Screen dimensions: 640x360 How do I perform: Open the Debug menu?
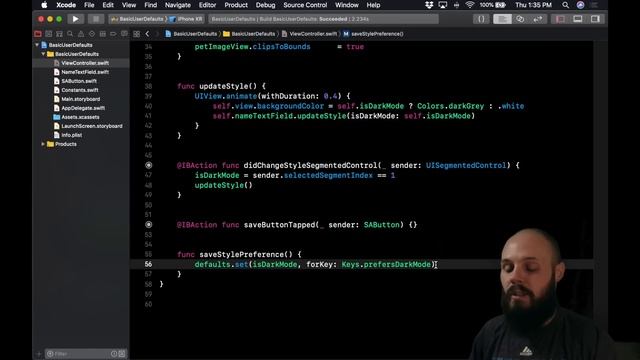click(265, 5)
